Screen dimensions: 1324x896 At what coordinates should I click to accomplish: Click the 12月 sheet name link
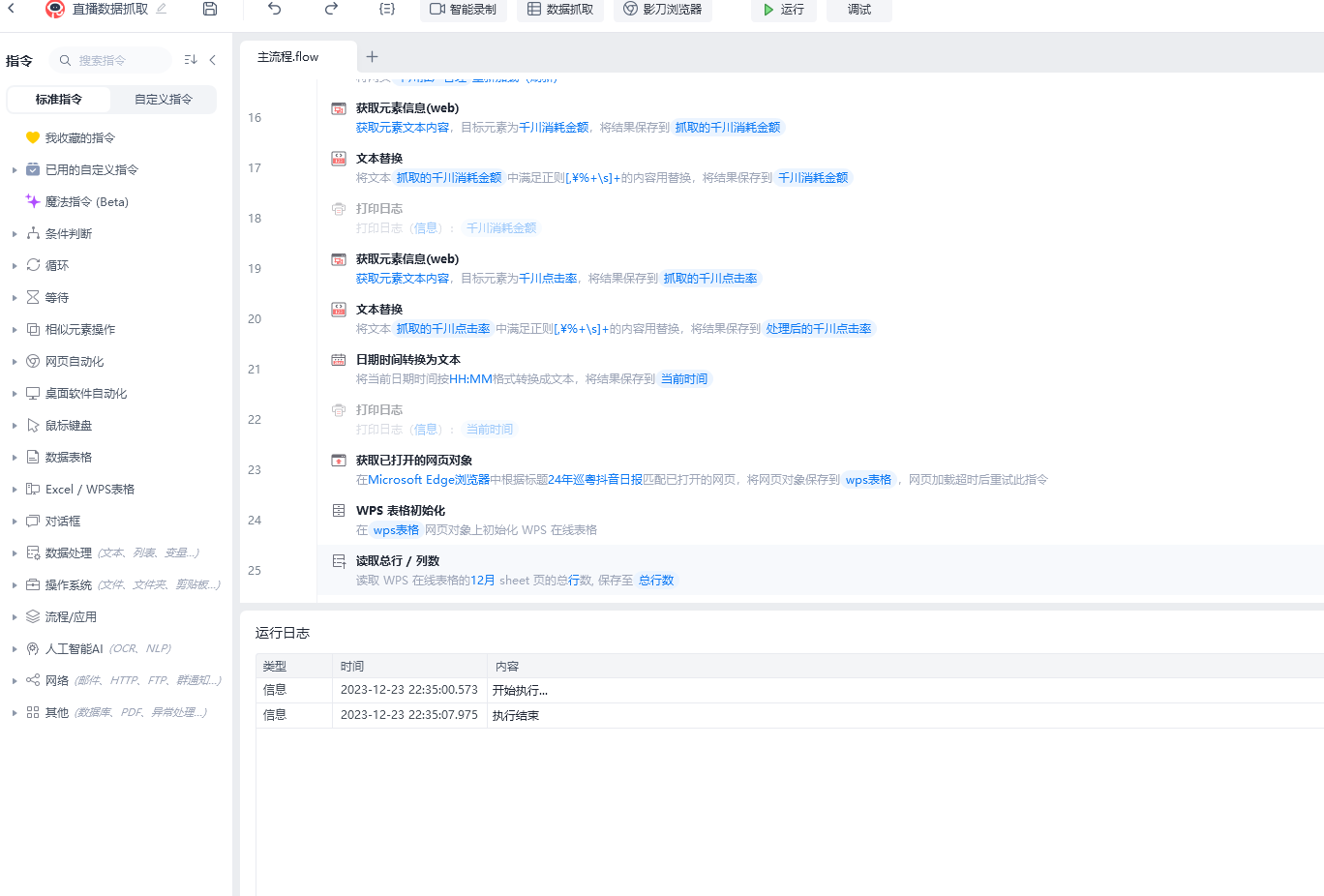point(483,581)
